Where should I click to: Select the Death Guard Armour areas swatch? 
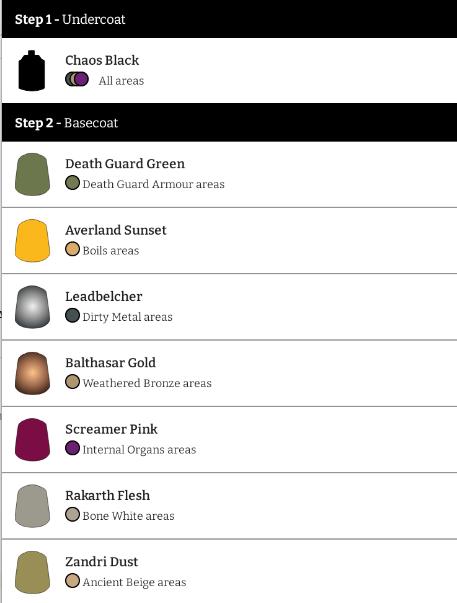tap(72, 183)
